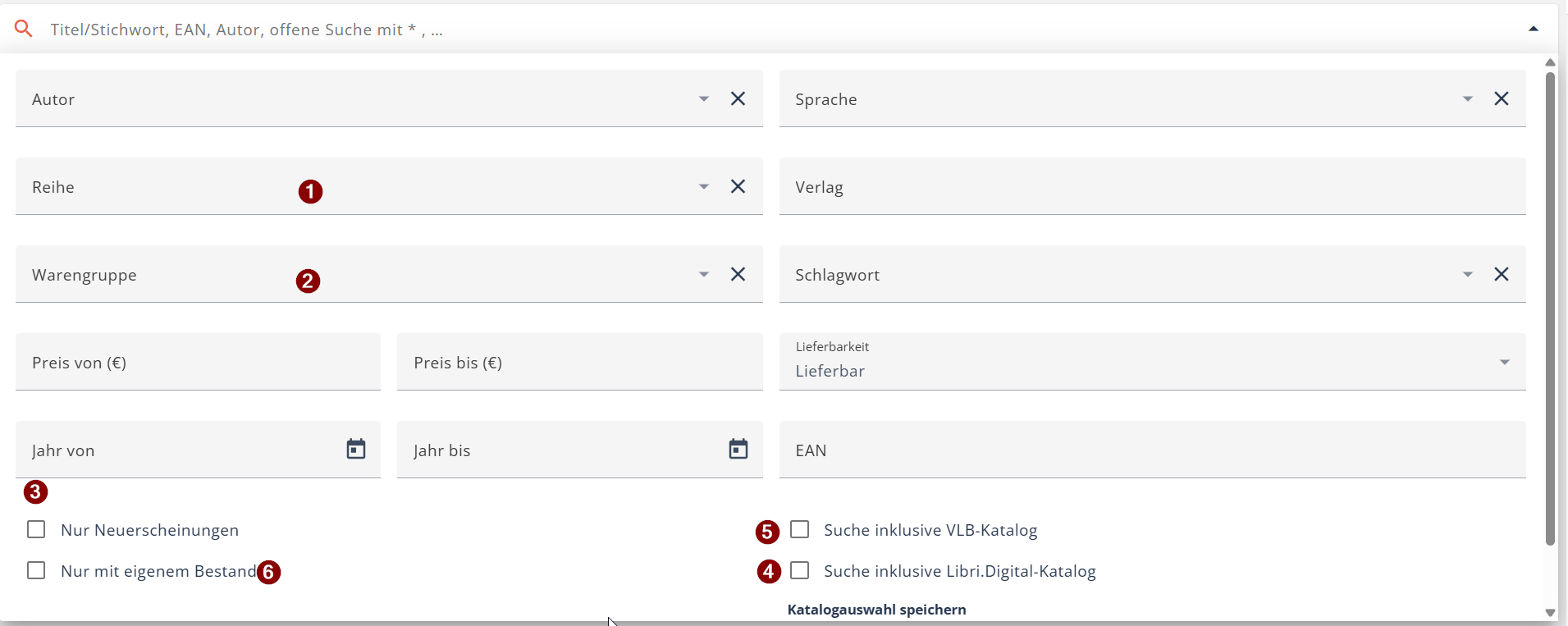Screen dimensions: 1568x626
Task: Collapse the advanced search panel arrow
Action: point(1533,29)
